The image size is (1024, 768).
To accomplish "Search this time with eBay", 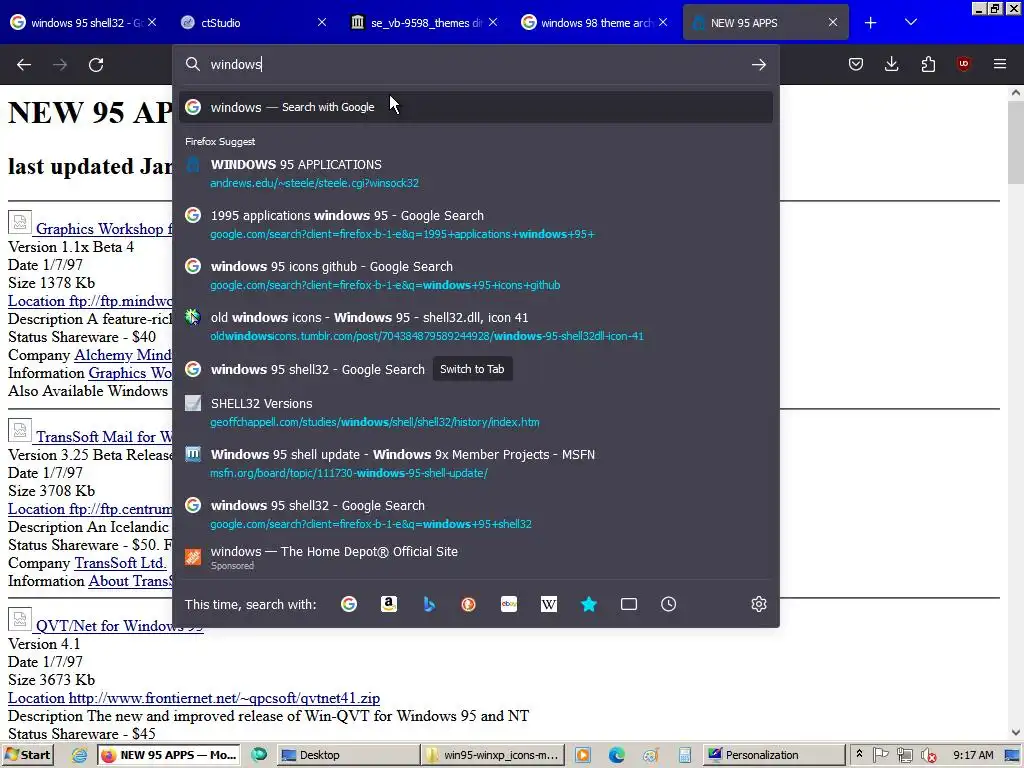I will (x=509, y=604).
